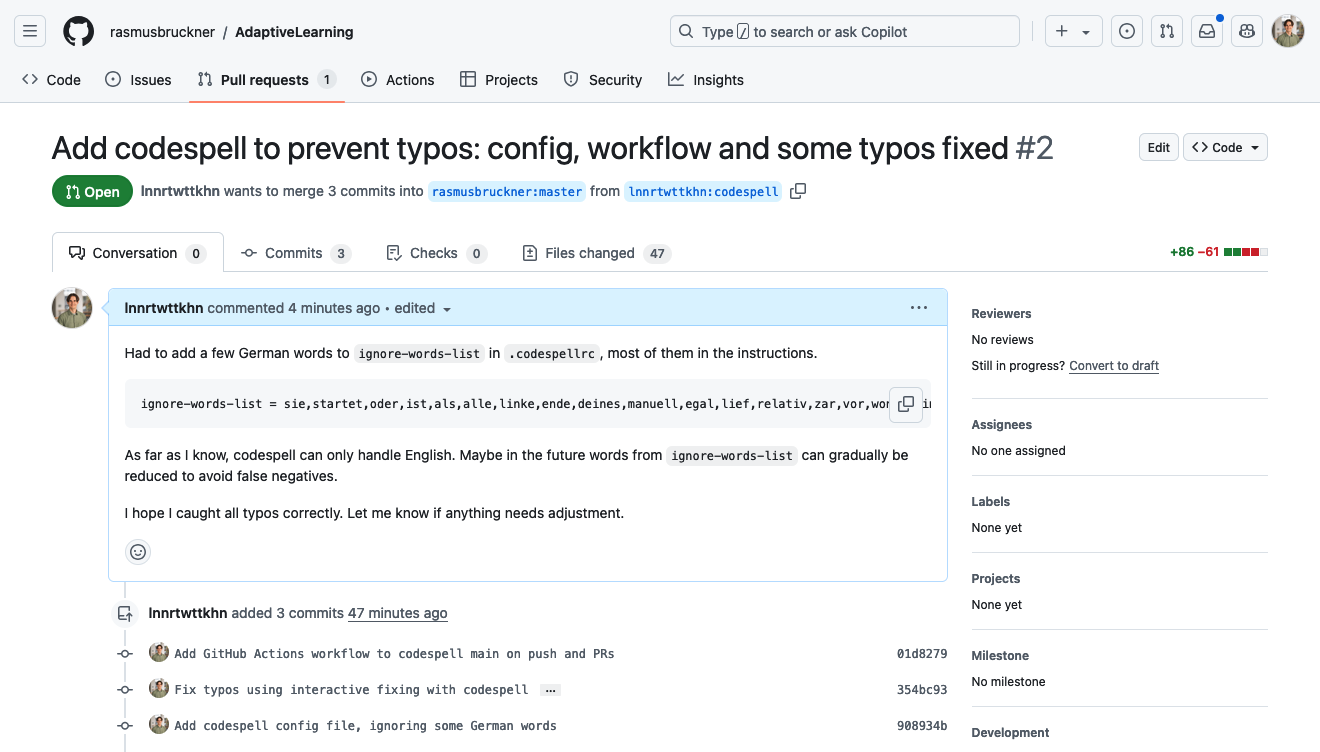
Task: Open the comment options ellipsis menu
Action: point(919,308)
